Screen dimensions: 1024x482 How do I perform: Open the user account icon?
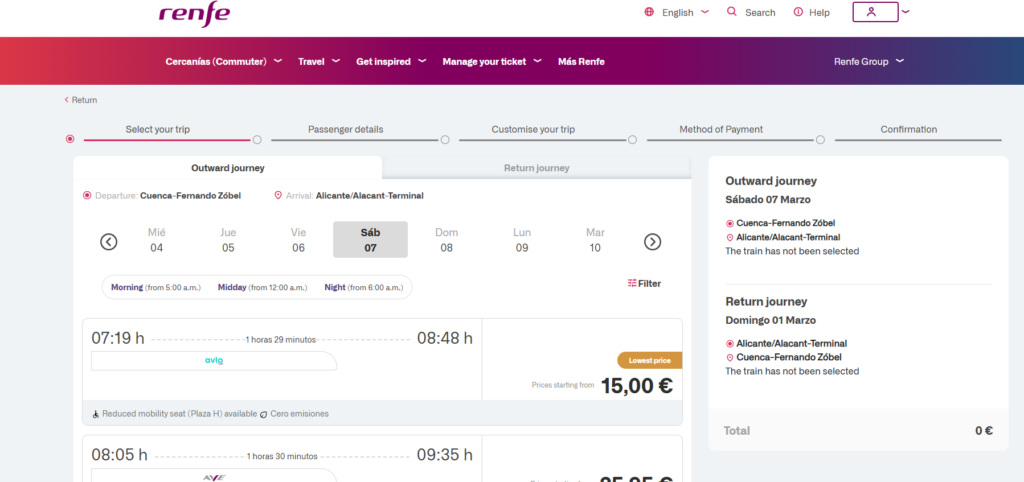click(x=870, y=12)
